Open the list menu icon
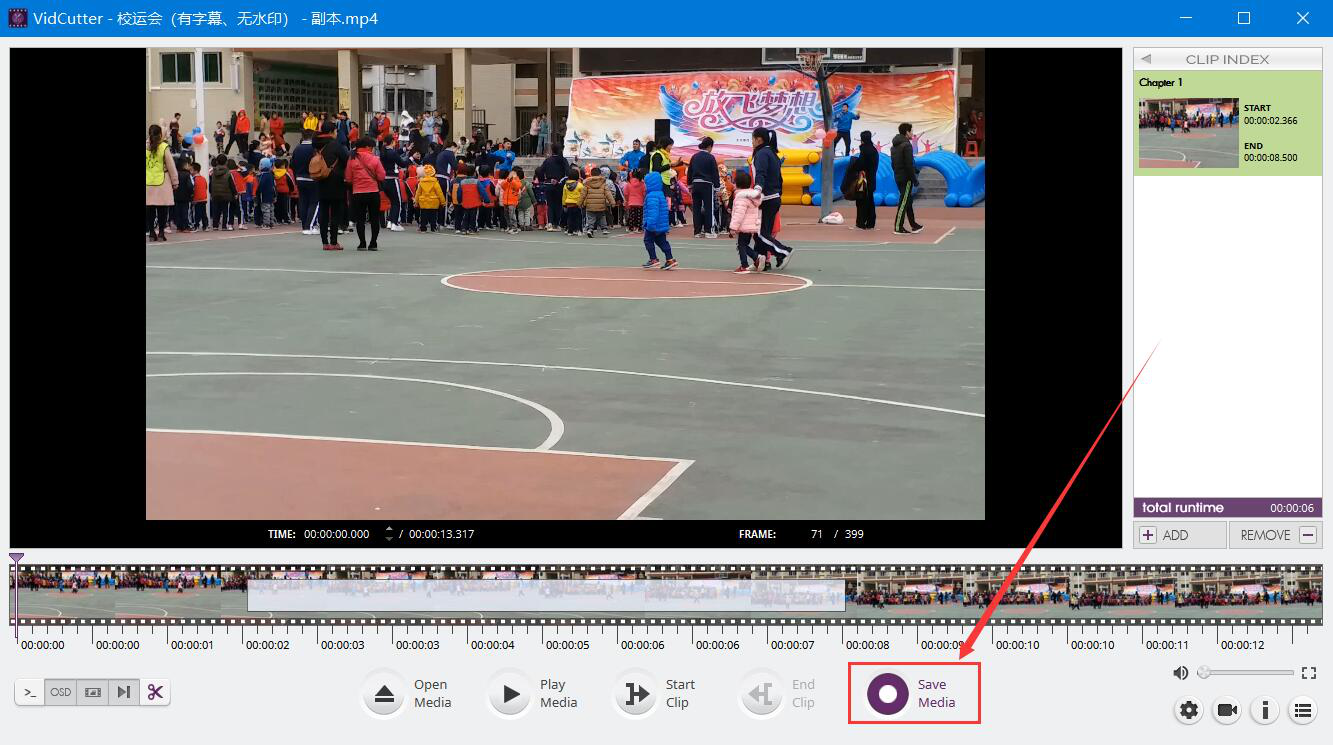This screenshot has height=745, width=1333. [1302, 710]
